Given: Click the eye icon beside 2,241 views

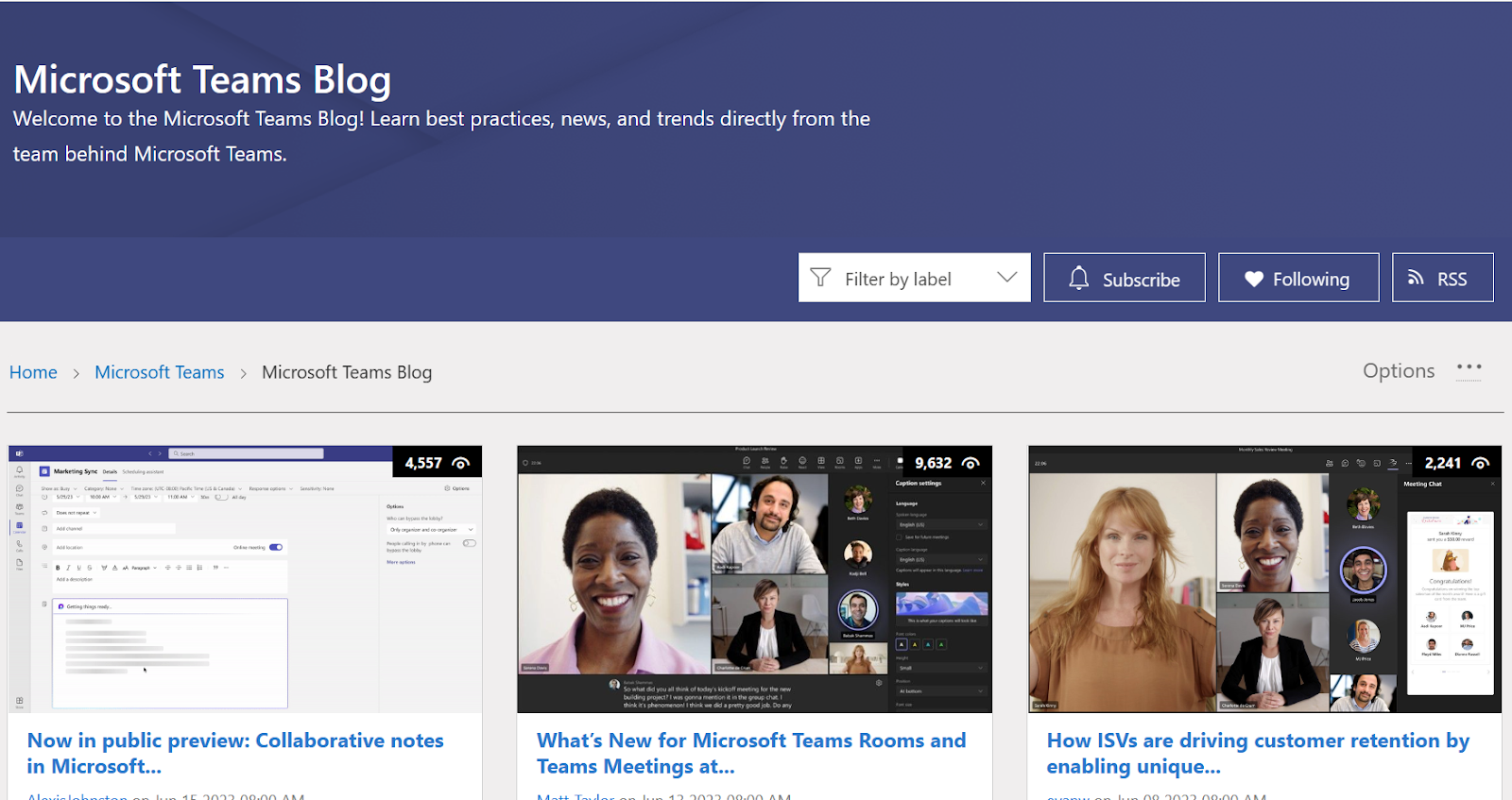Looking at the screenshot, I should pyautogui.click(x=1481, y=463).
